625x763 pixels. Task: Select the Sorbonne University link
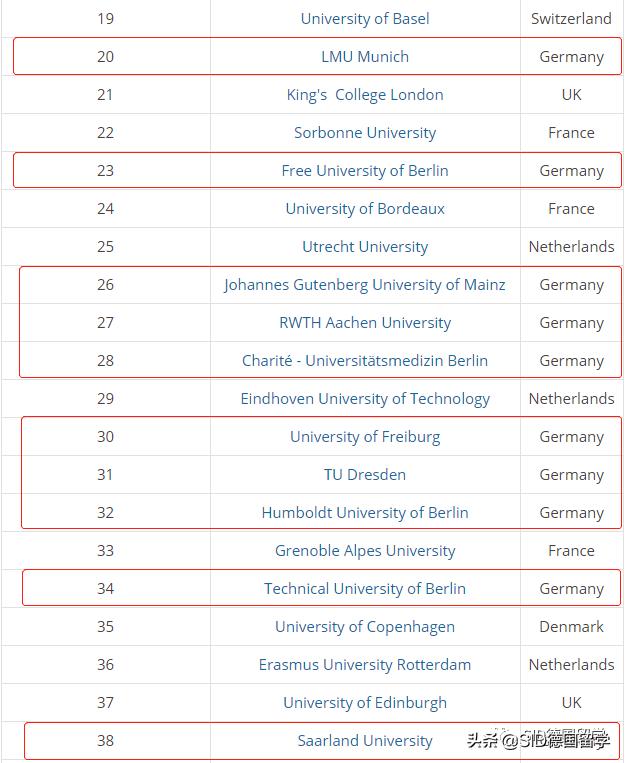[365, 133]
